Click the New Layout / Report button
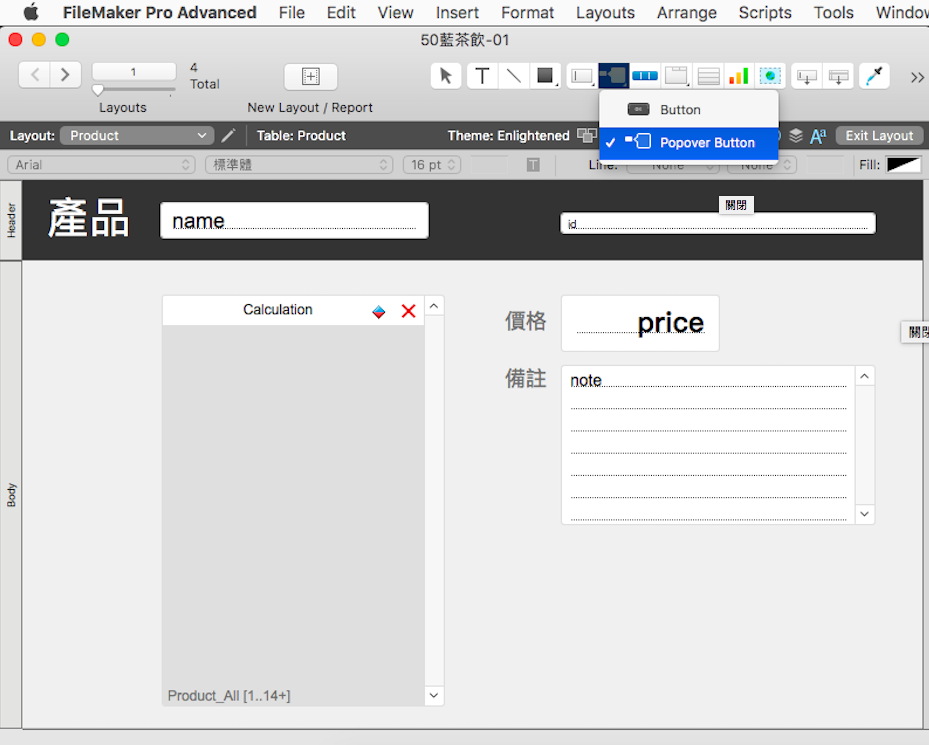Viewport: 929px width, 745px height. point(310,76)
